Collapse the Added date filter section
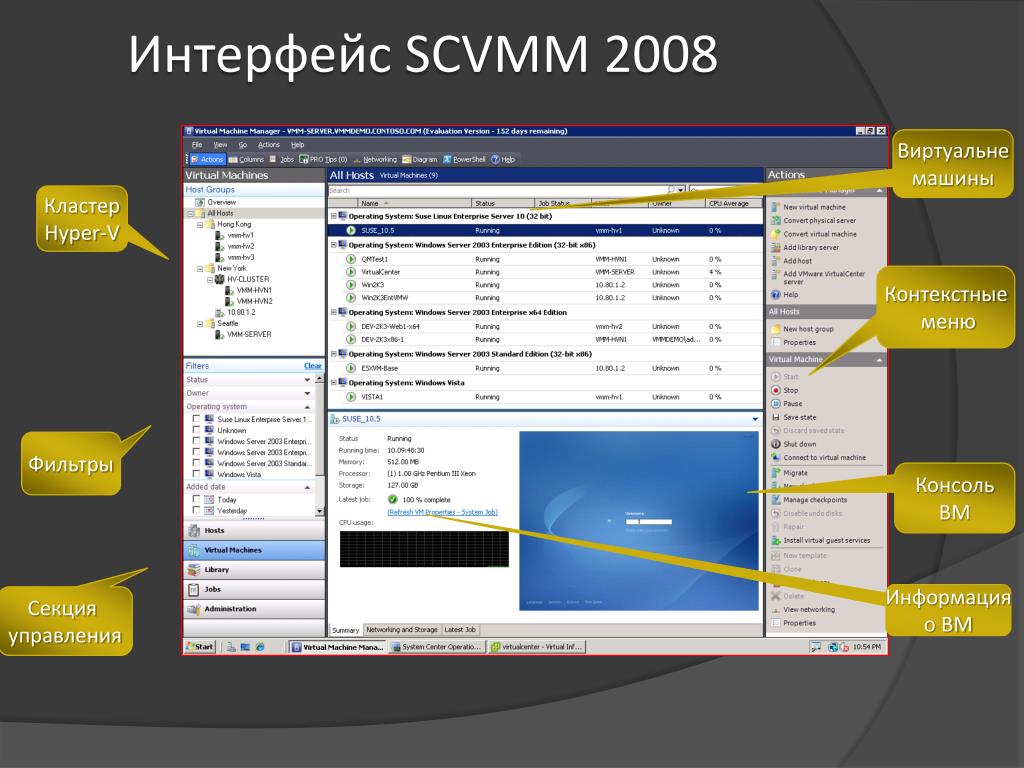The width and height of the screenshot is (1024, 768). (x=307, y=487)
